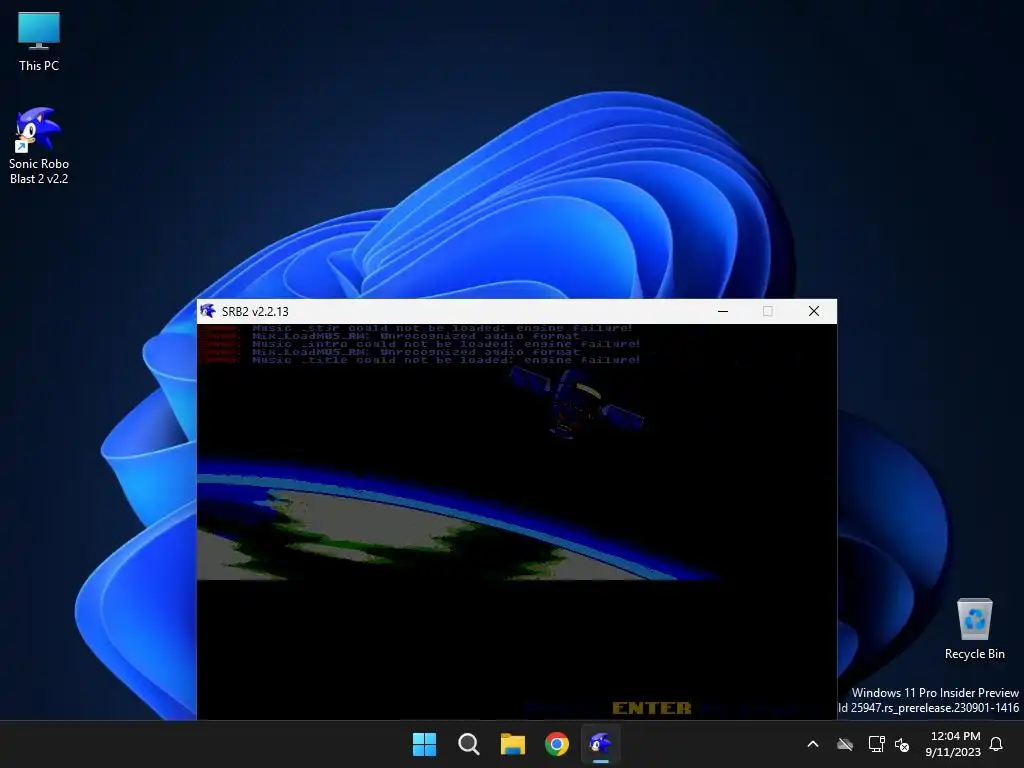Show hidden system tray icons
Screen dimensions: 1024x768
pos(813,744)
